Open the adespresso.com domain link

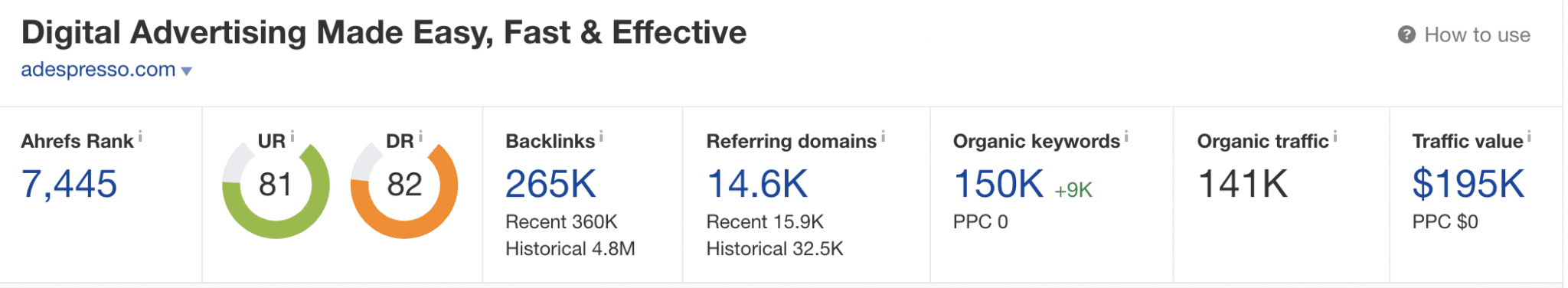[98, 70]
